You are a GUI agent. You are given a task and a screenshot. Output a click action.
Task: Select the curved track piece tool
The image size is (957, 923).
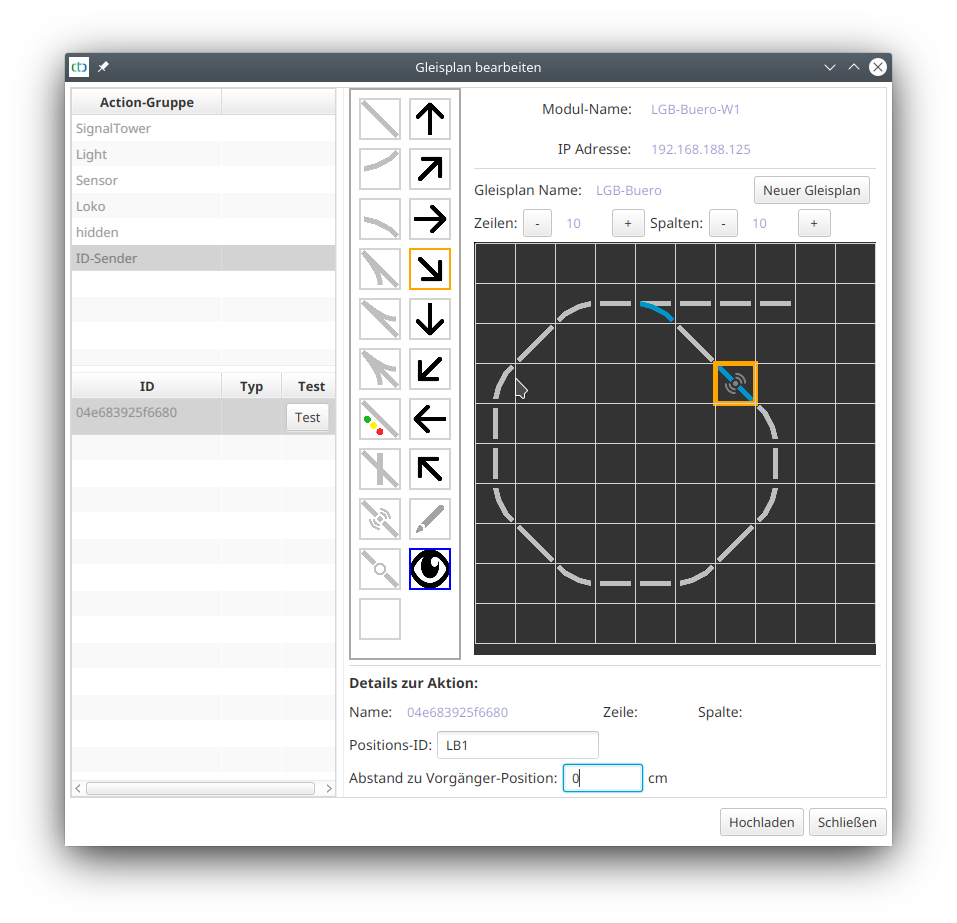380,169
